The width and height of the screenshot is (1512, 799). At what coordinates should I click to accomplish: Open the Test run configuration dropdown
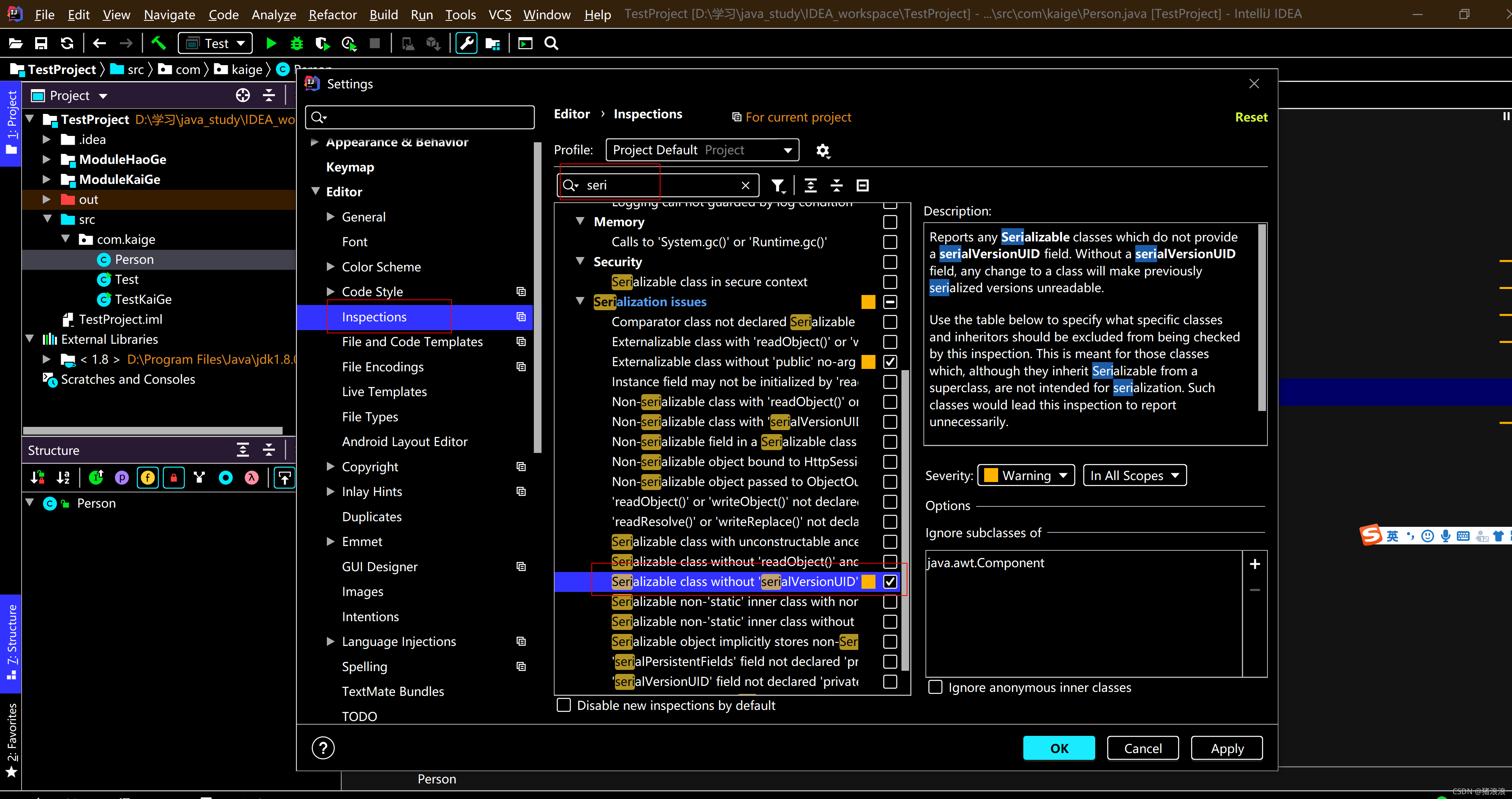(215, 44)
